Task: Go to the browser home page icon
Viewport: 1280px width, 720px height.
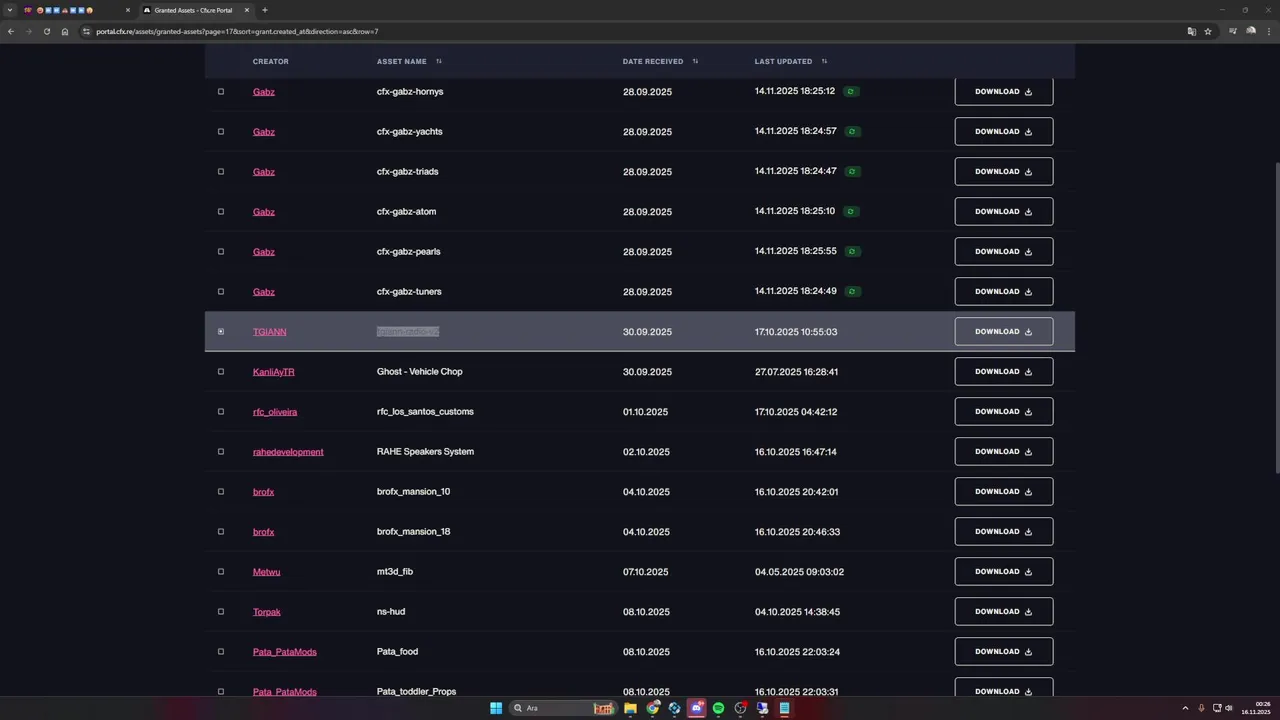Action: (65, 31)
